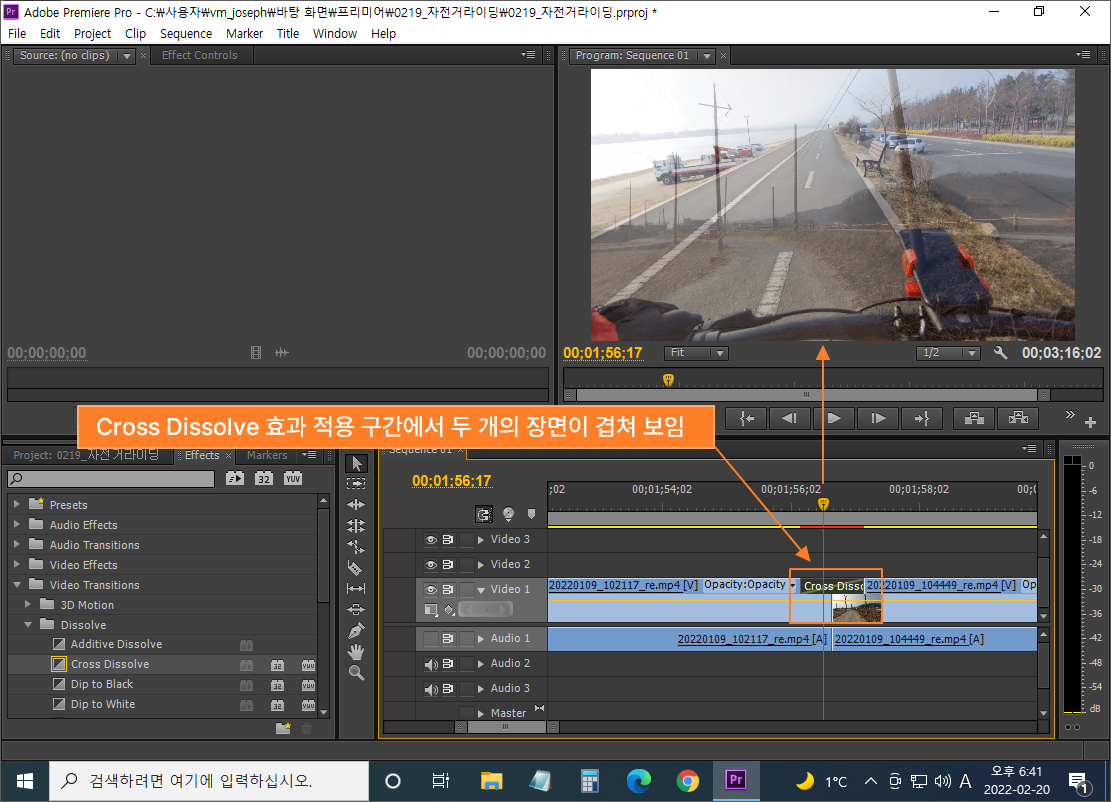Toggle timeline Snap magnet icon

(x=484, y=514)
